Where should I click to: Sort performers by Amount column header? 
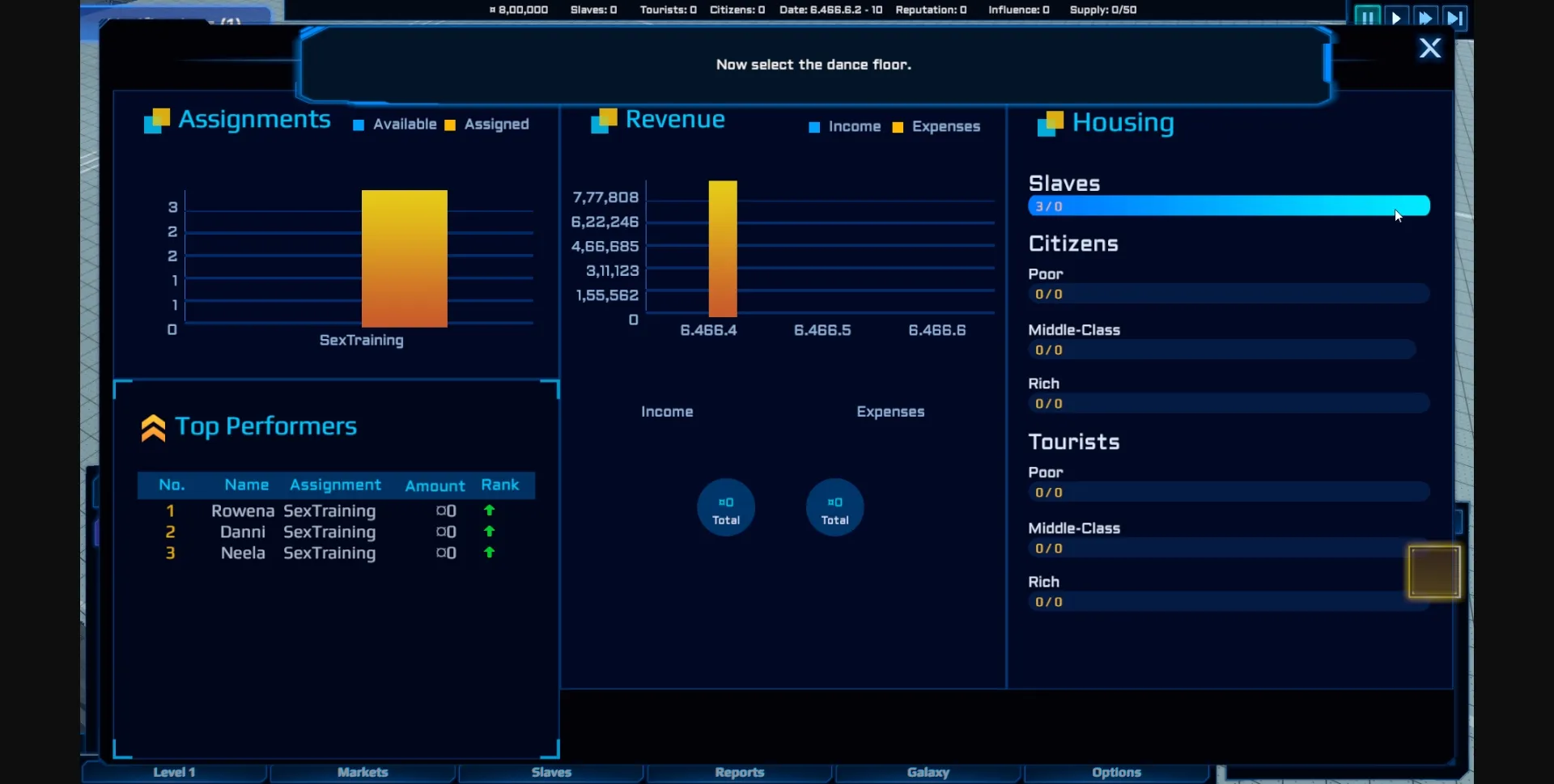pos(435,486)
